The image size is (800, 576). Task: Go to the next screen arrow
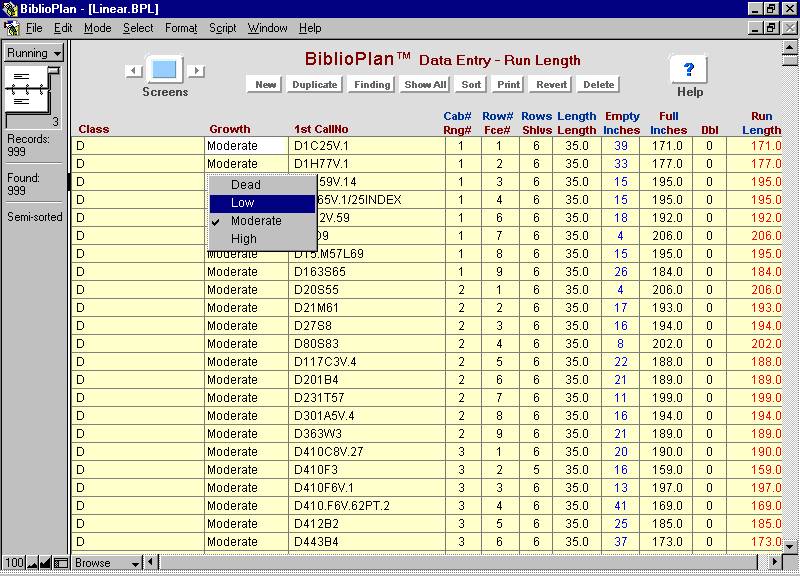196,70
